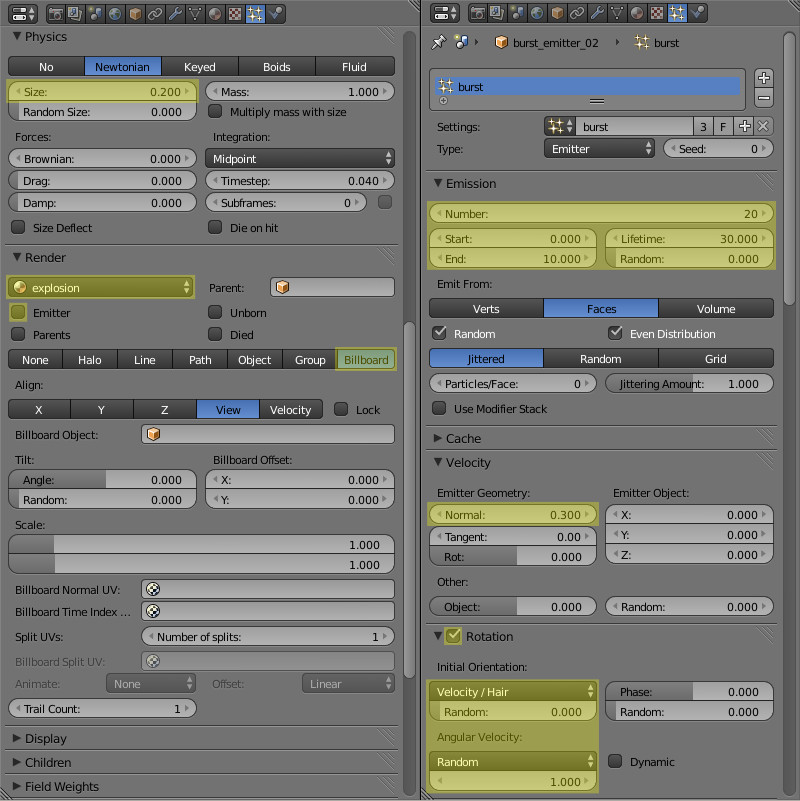Toggle the Emitter render checkbox
Viewport: 800px width, 801px height.
(18, 313)
